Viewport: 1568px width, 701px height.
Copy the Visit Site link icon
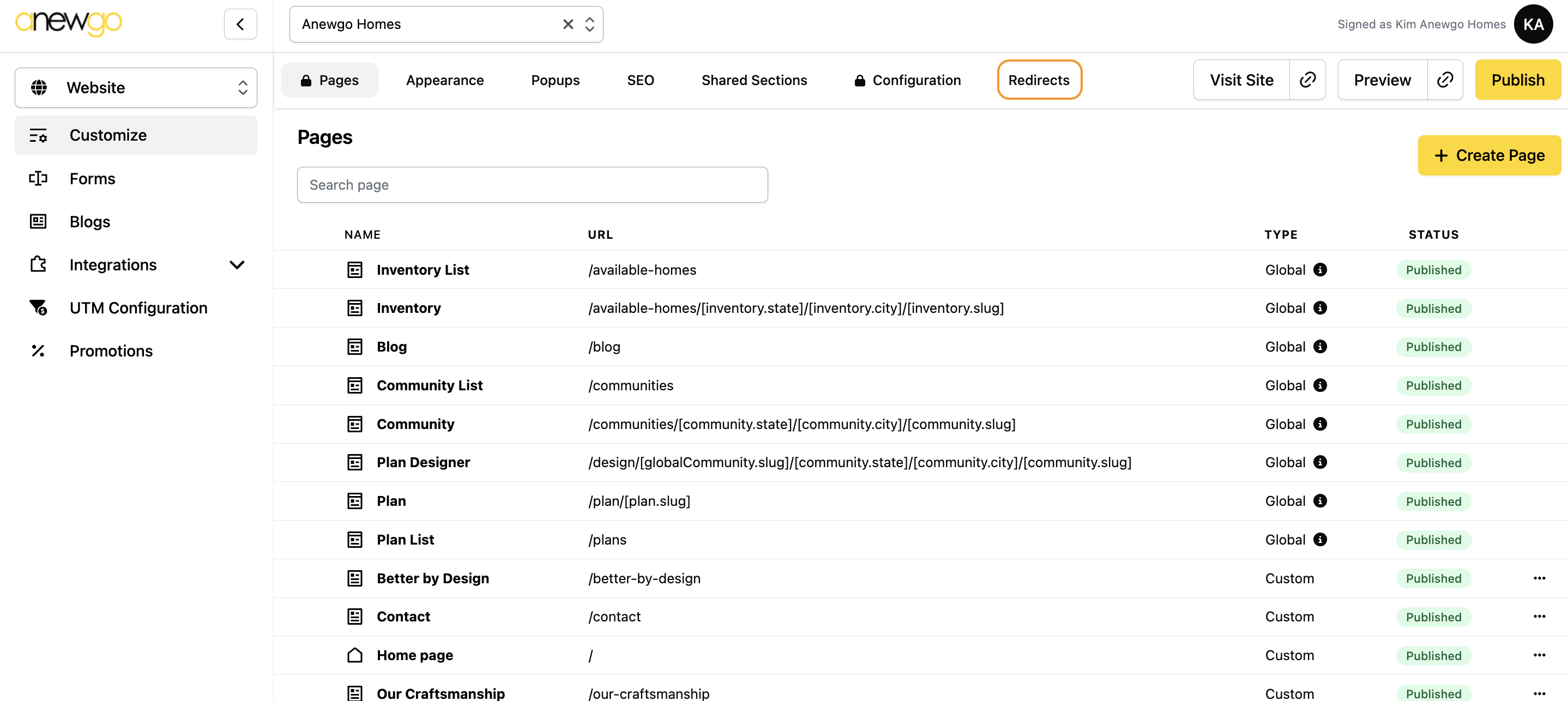[x=1307, y=80]
